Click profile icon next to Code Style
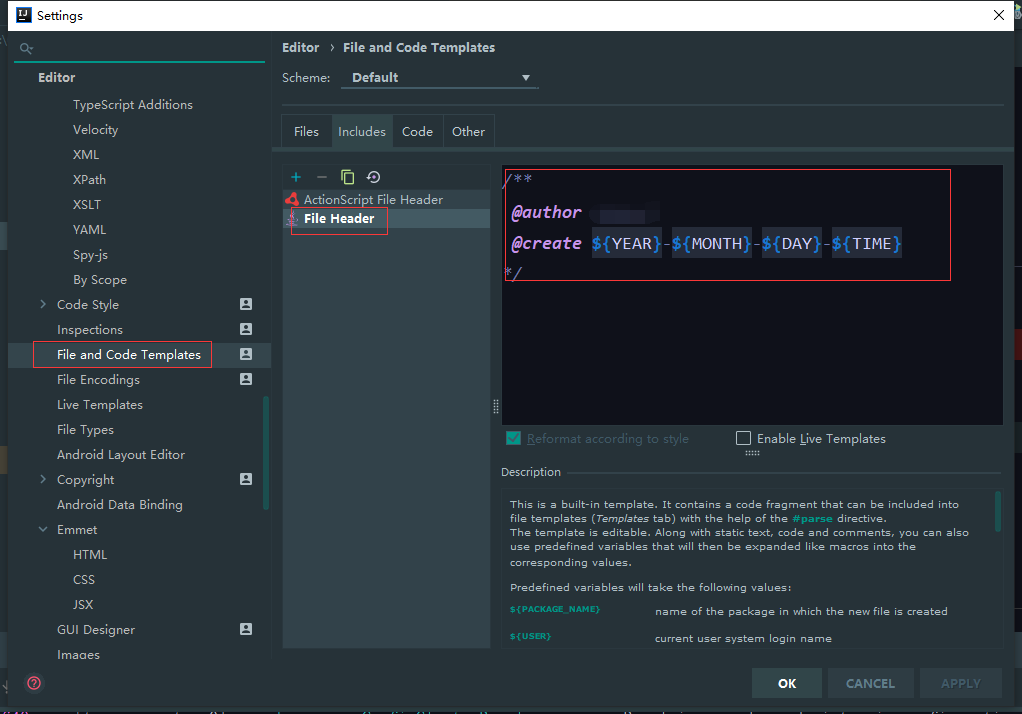 246,304
